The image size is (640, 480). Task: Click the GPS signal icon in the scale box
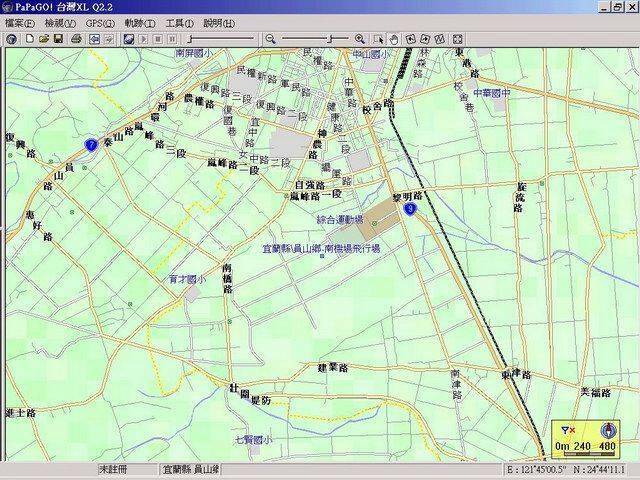pos(568,430)
